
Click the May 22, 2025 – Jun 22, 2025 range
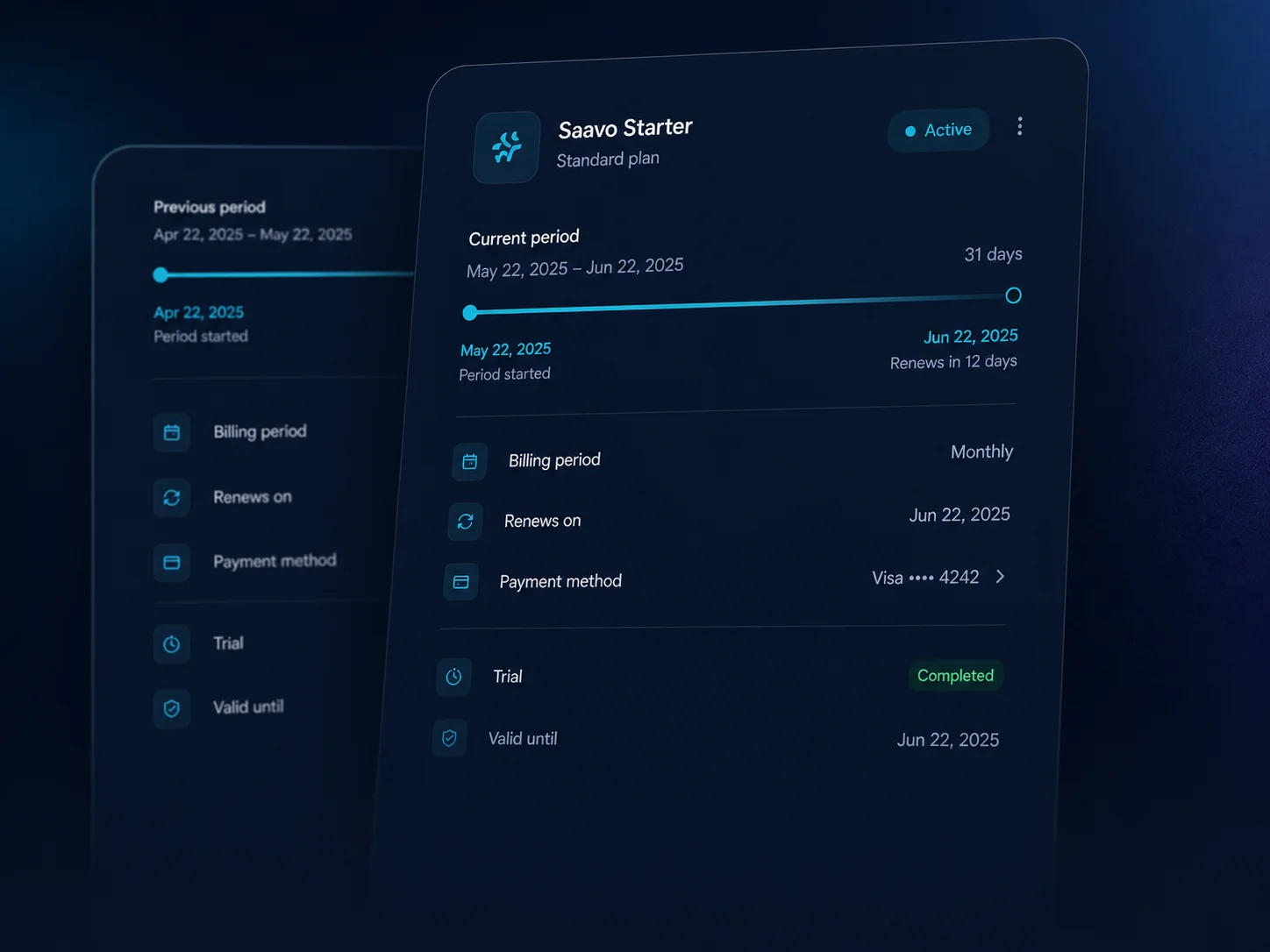coord(575,267)
